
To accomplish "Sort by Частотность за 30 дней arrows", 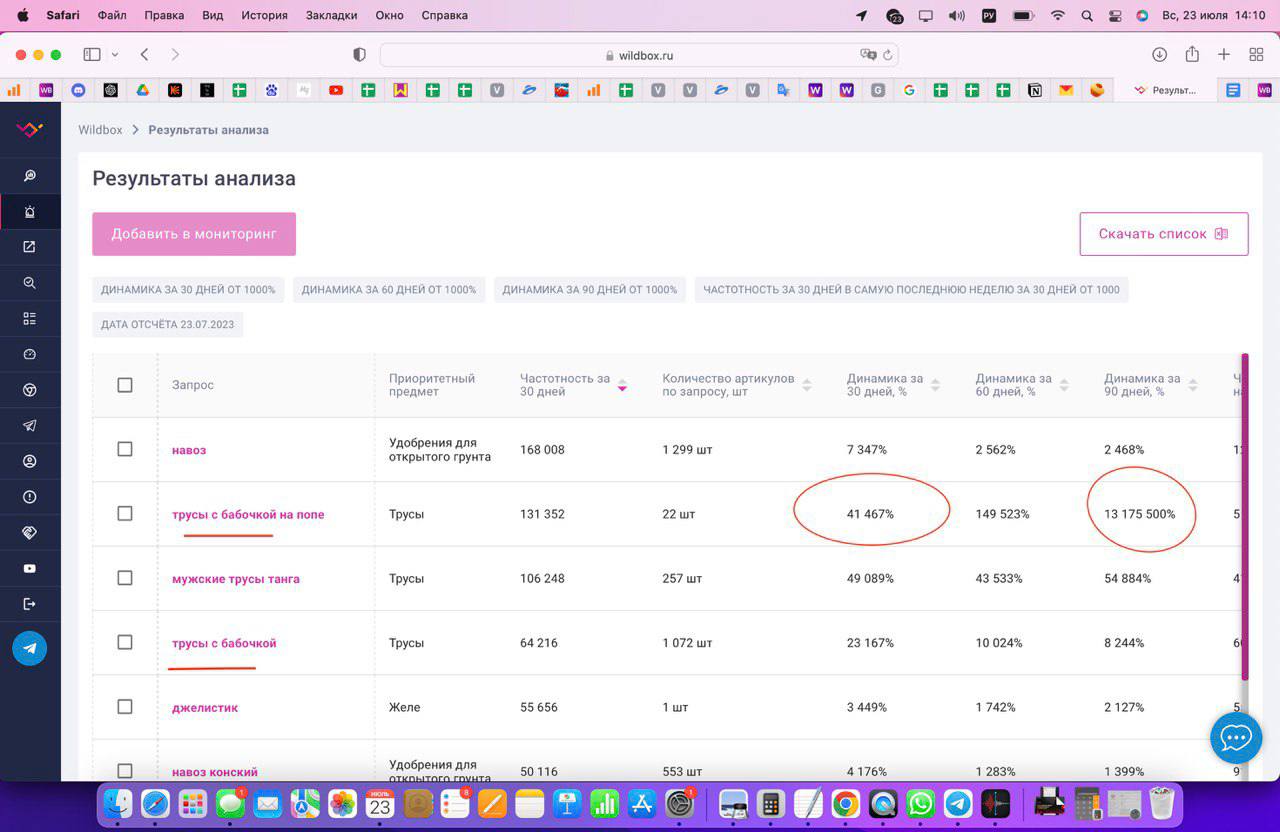I will tap(622, 385).
